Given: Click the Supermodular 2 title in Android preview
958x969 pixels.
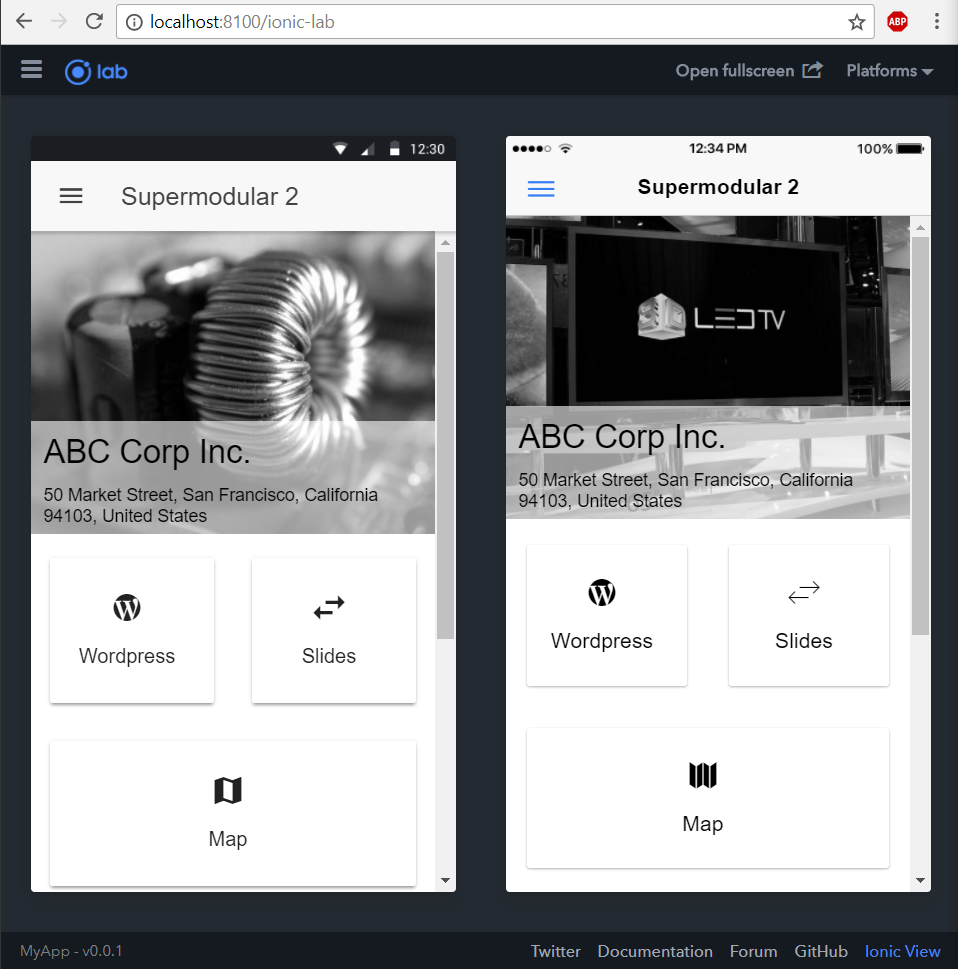Looking at the screenshot, I should pyautogui.click(x=210, y=197).
